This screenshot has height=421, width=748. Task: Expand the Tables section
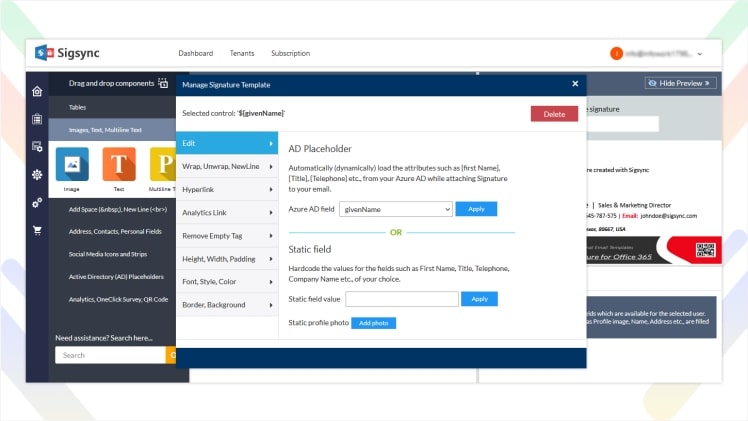tap(112, 107)
